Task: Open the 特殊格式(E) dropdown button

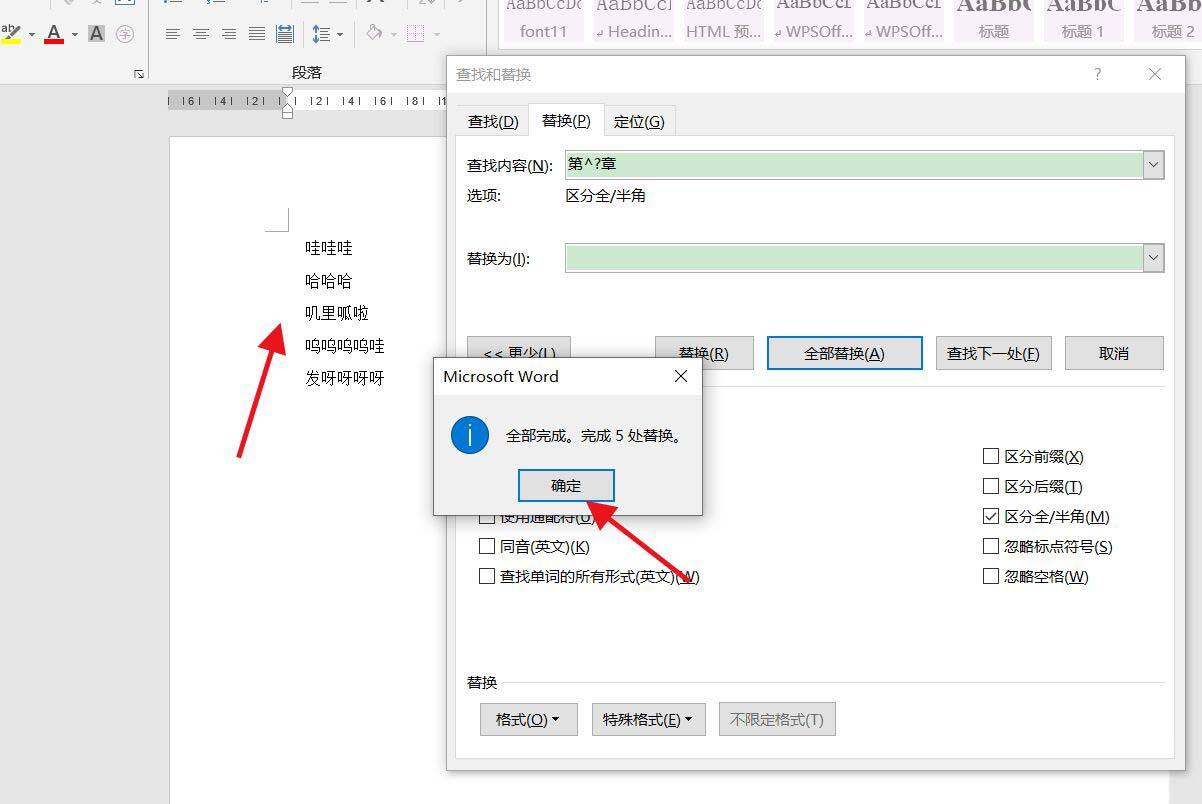Action: 648,719
